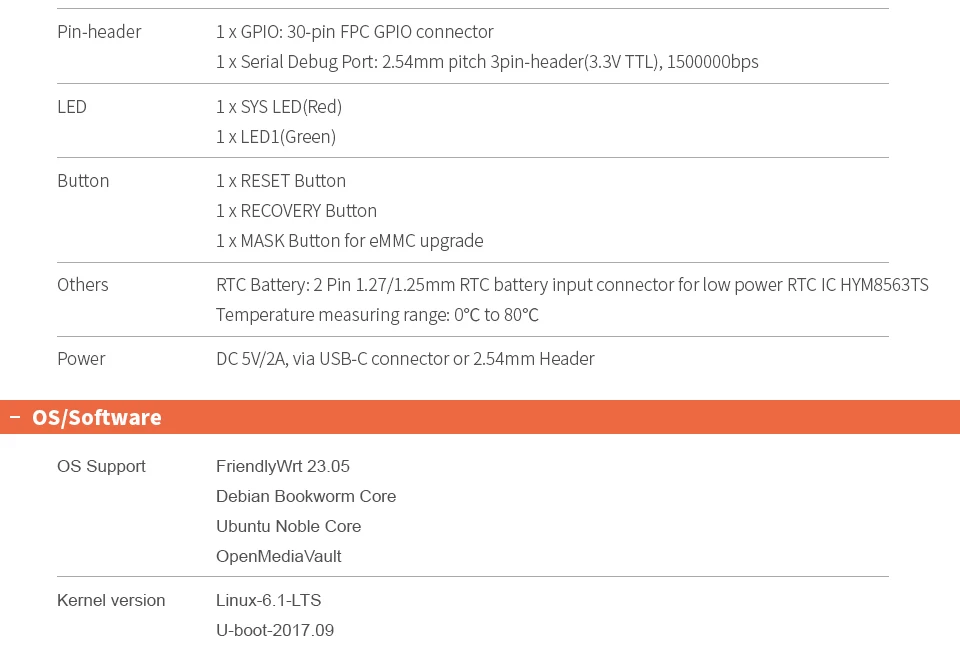
Task: Click the Button row label
Action: pyautogui.click(x=83, y=181)
